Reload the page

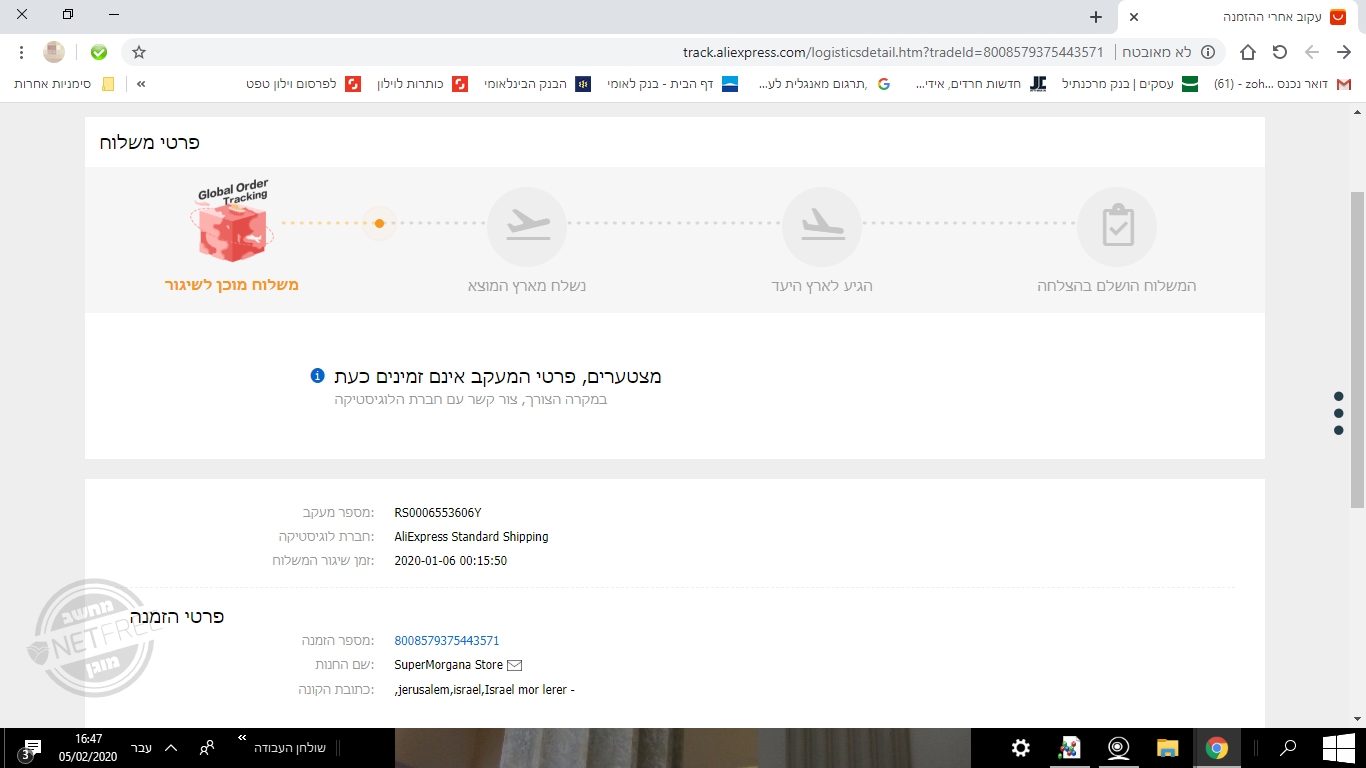(x=1280, y=52)
